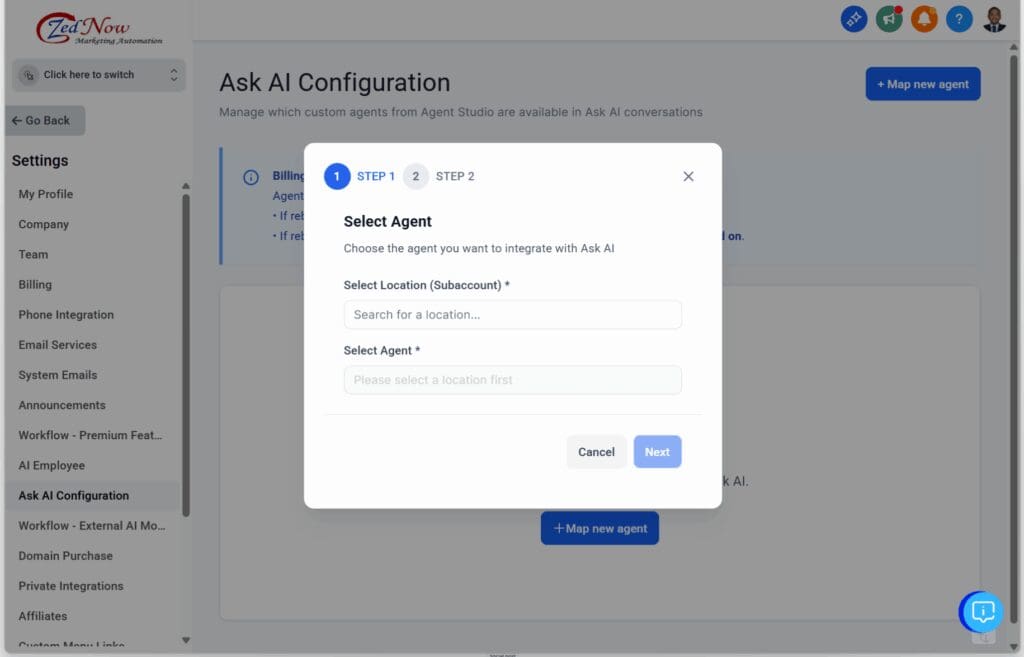Open the Select Location search dropdown
The image size is (1024, 657).
click(512, 315)
